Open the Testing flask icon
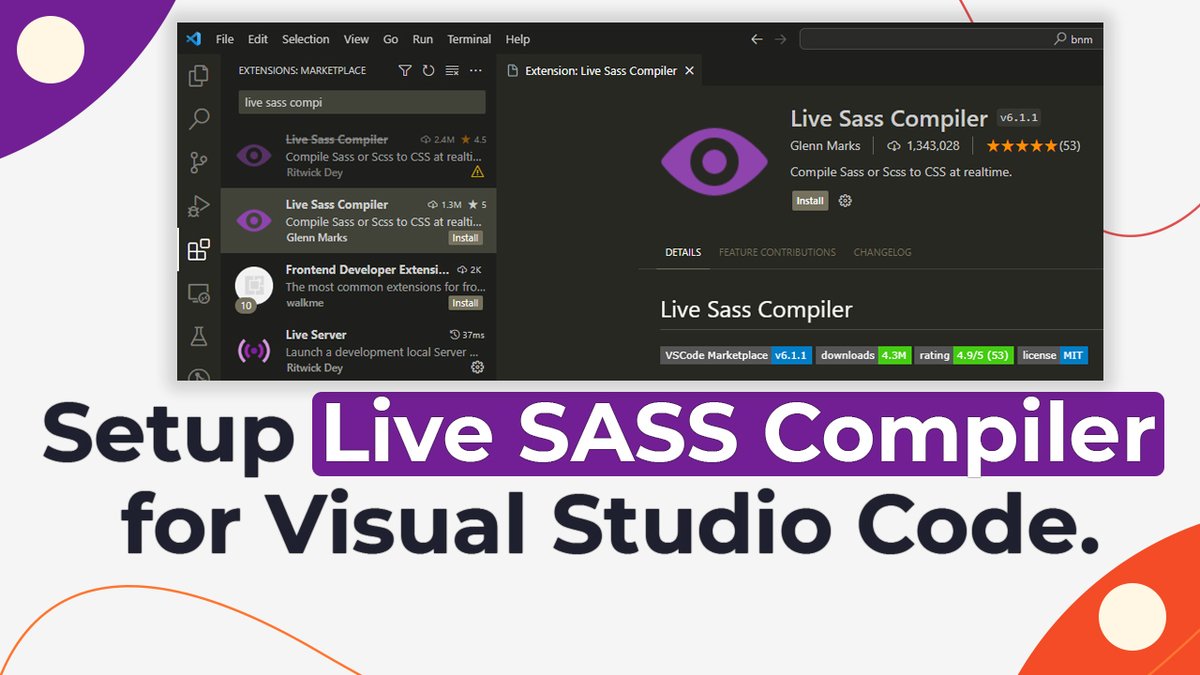 pyautogui.click(x=199, y=336)
